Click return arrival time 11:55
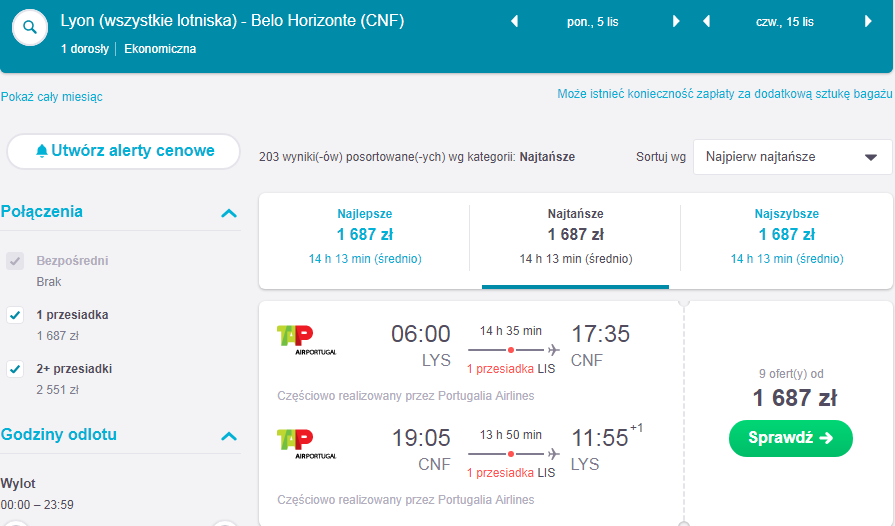 pyautogui.click(x=600, y=438)
